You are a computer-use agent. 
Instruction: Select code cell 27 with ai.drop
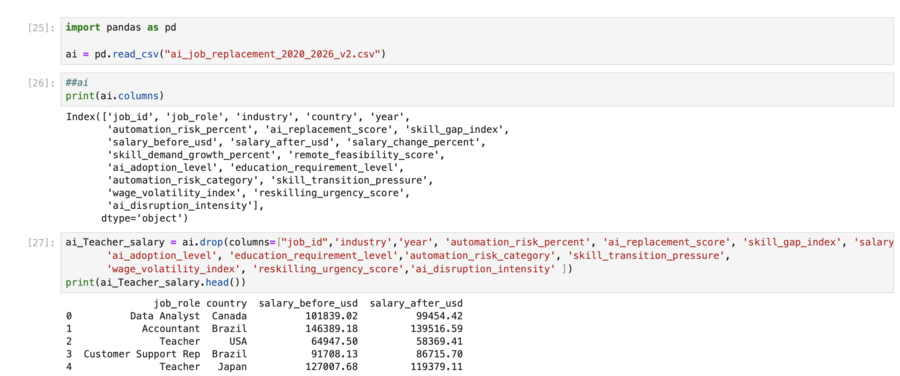[478, 263]
